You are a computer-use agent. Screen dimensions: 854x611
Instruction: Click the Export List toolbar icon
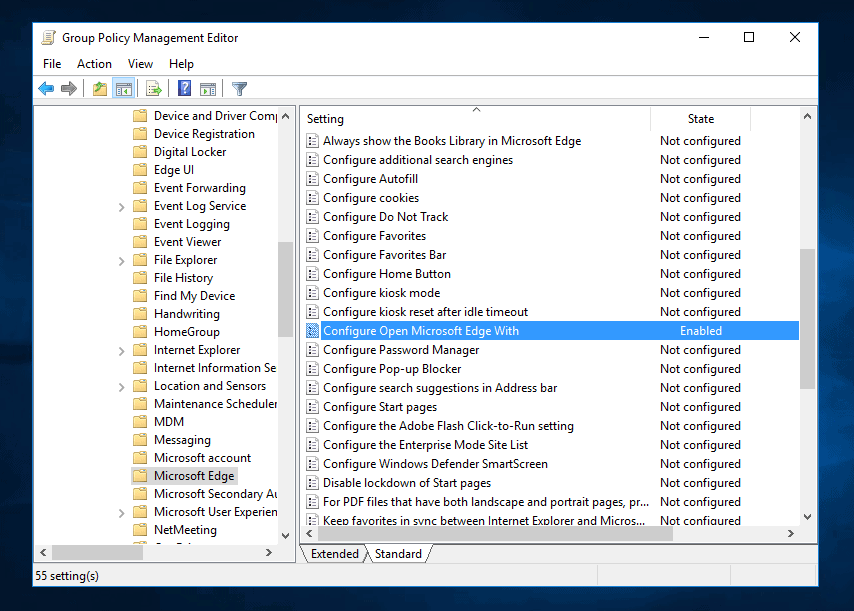pyautogui.click(x=154, y=88)
